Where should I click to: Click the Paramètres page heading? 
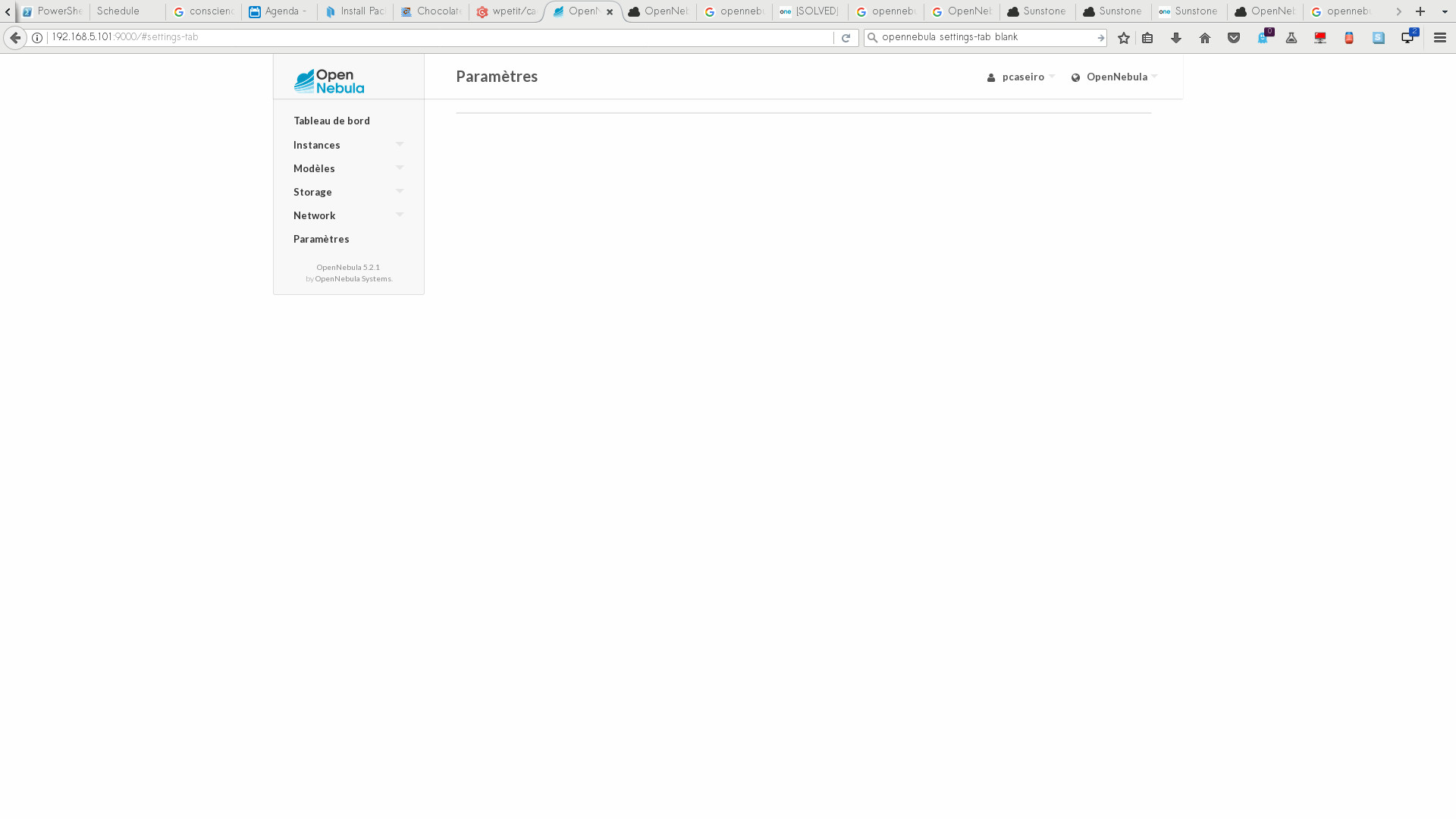[x=497, y=77]
